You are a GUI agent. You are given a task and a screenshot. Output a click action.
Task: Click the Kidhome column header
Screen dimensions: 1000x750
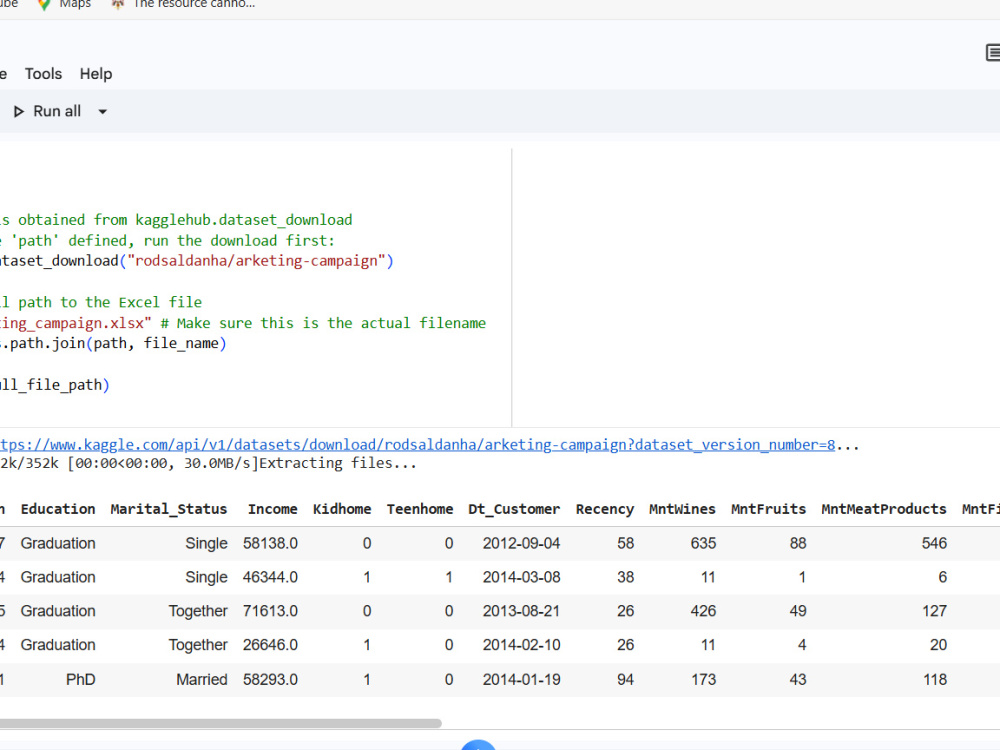click(x=342, y=509)
